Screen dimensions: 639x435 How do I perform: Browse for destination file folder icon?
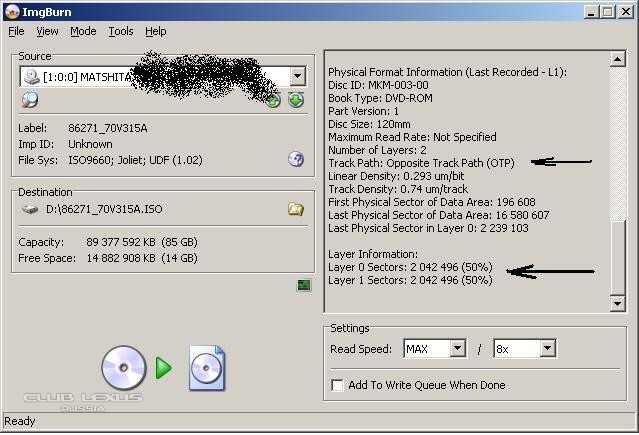coord(296,209)
